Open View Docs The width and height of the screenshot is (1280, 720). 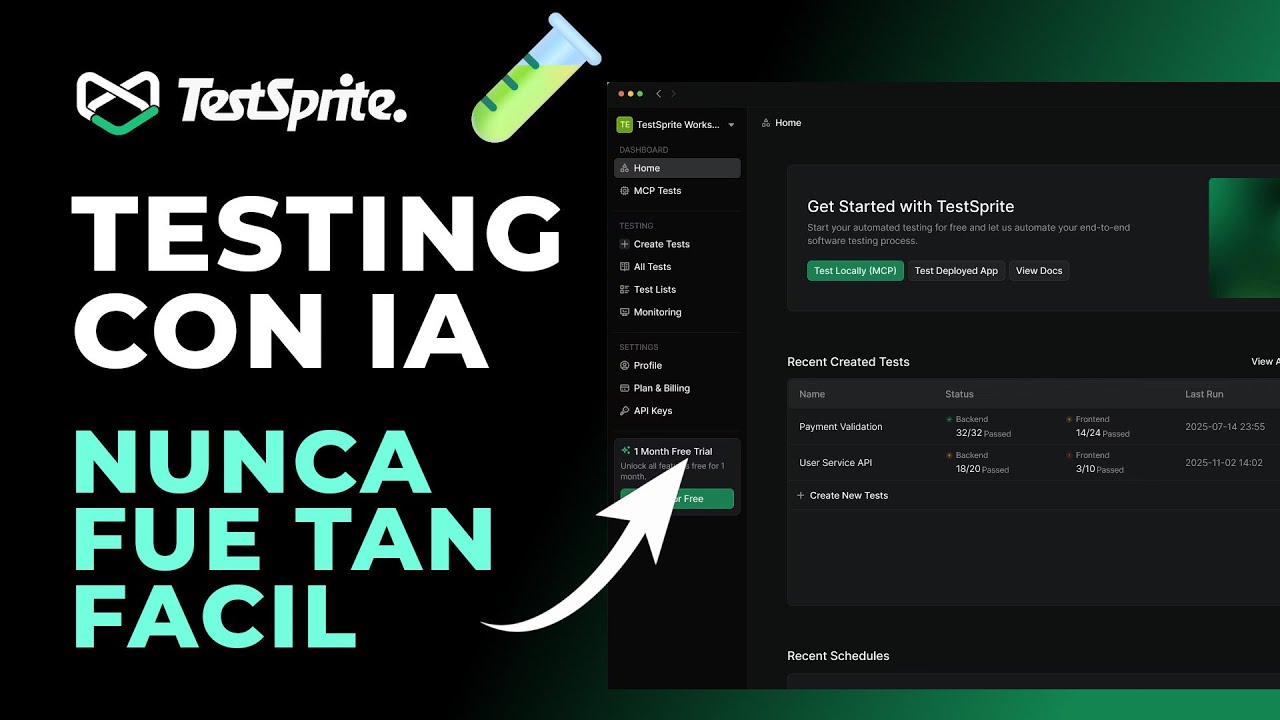click(x=1039, y=271)
